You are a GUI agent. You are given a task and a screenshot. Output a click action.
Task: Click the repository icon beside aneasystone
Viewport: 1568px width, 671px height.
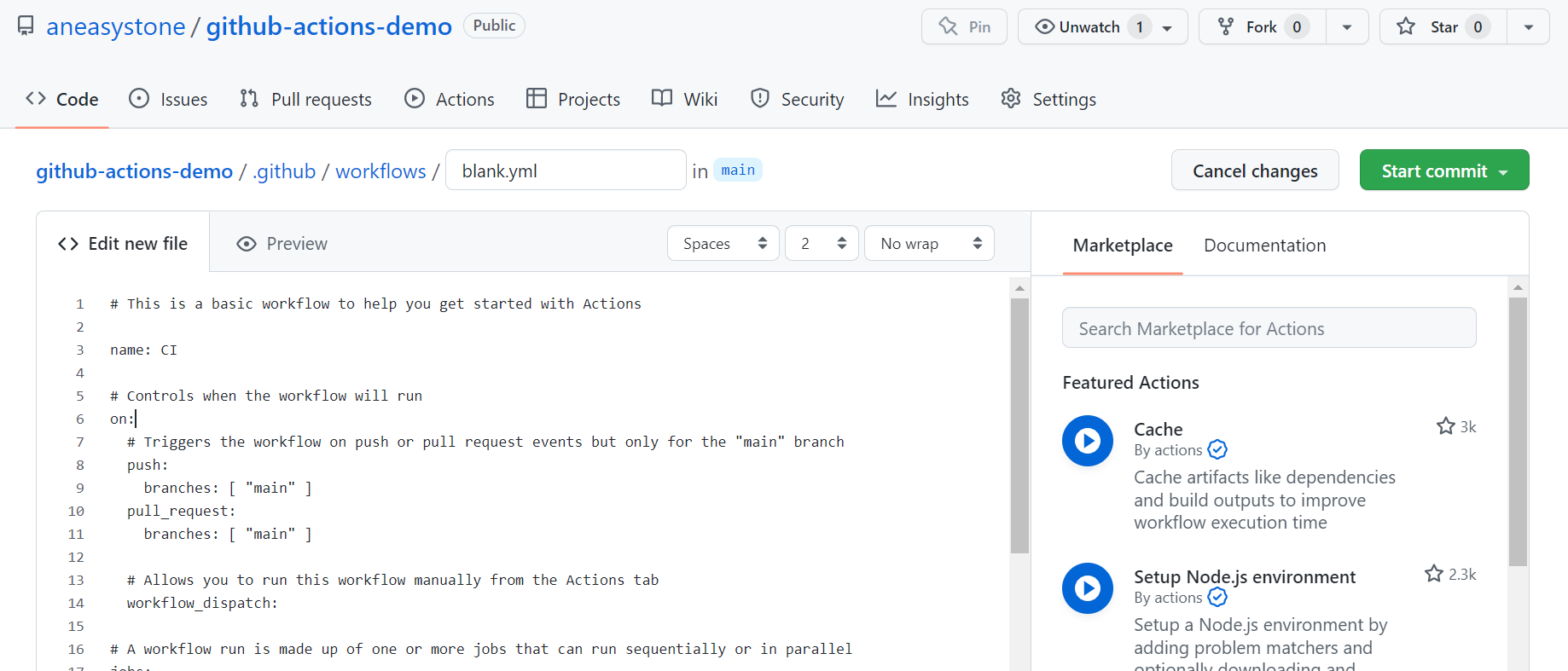click(26, 26)
